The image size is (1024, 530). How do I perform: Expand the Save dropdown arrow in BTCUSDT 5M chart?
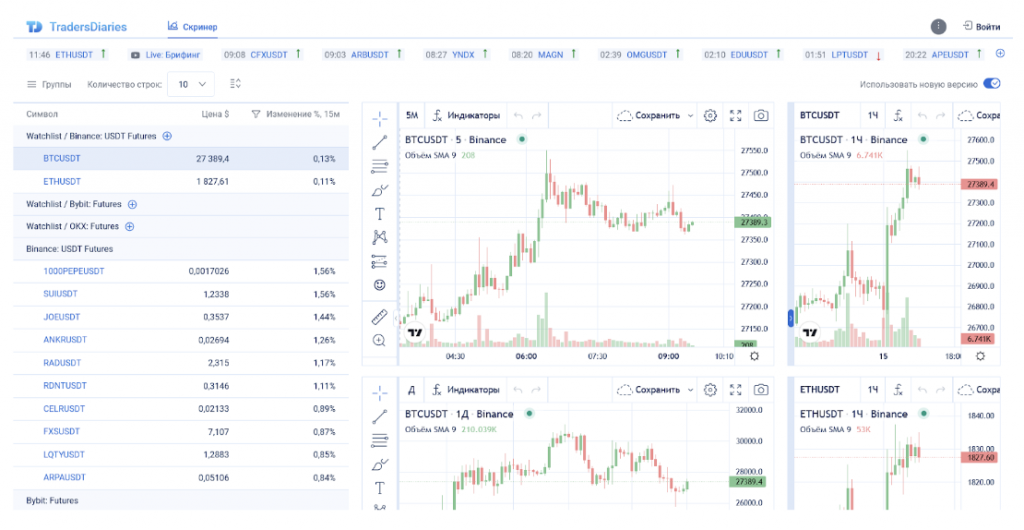coord(690,116)
